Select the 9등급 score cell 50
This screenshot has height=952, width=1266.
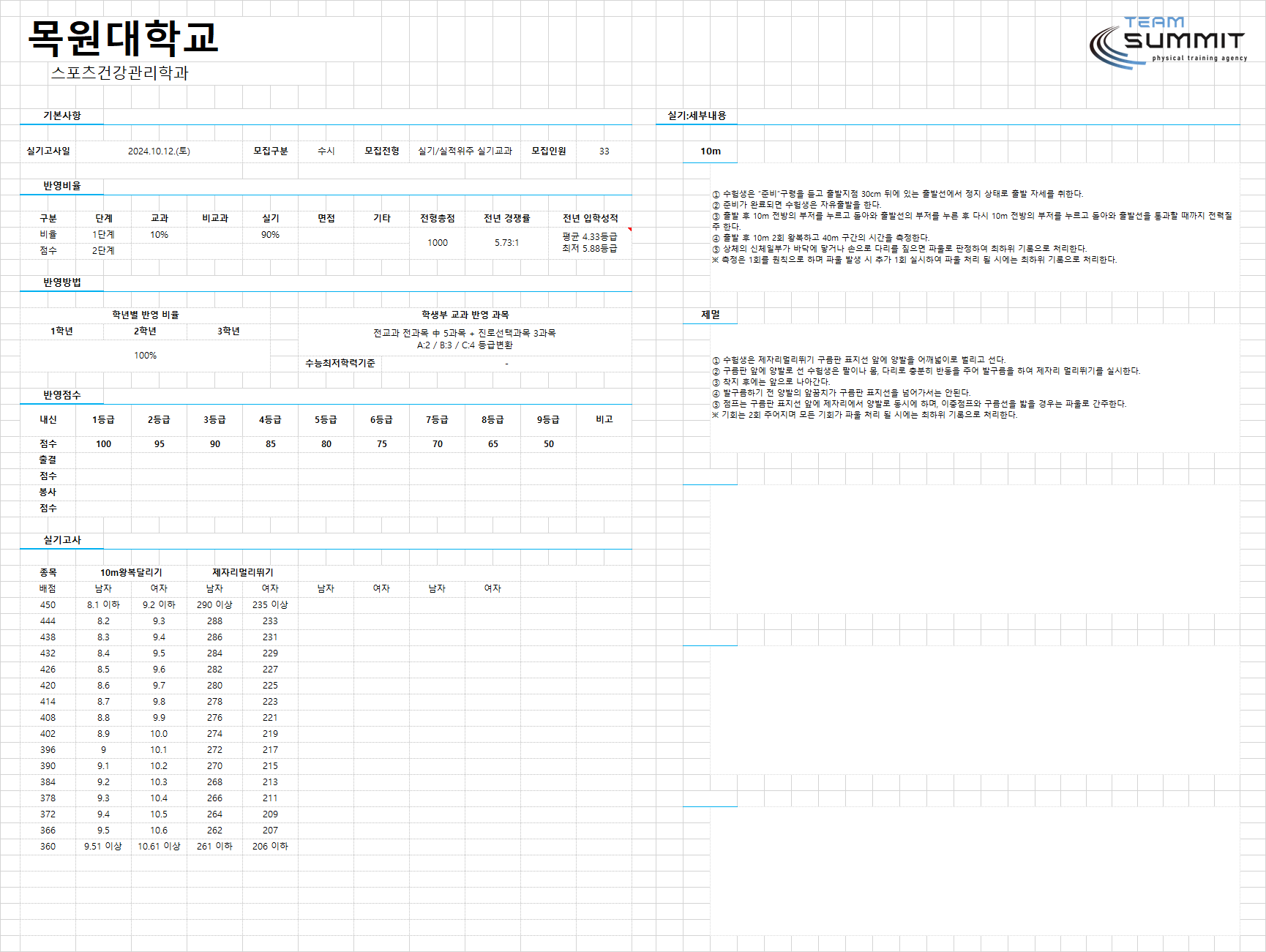[x=549, y=444]
